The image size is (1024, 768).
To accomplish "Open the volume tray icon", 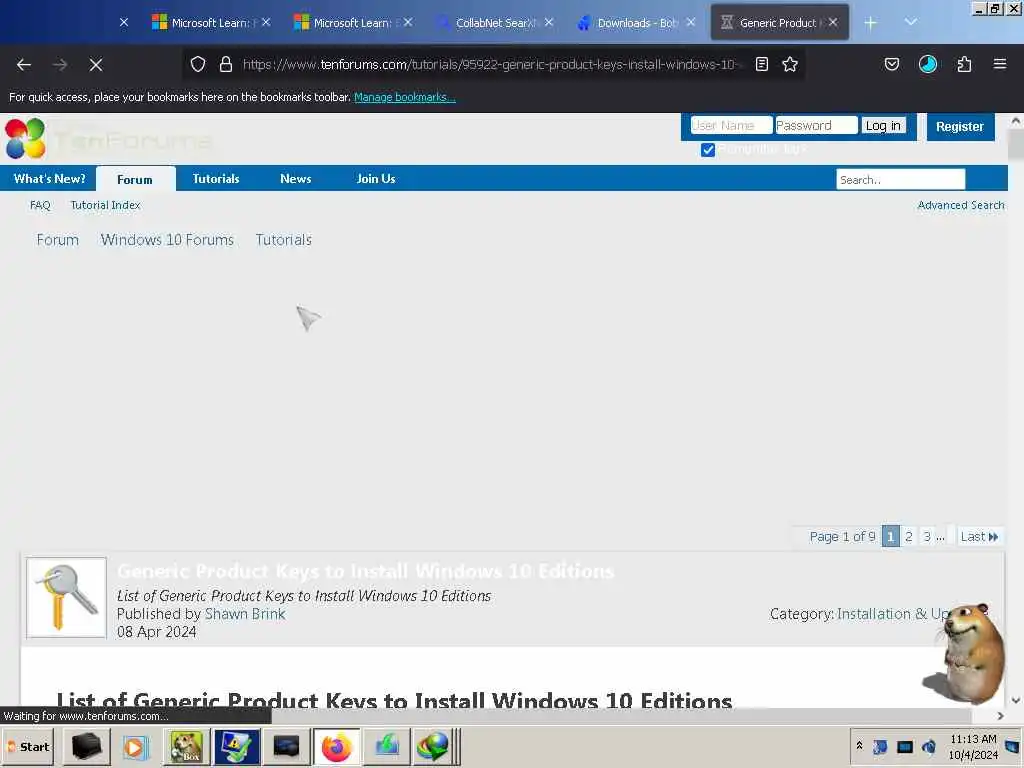I will (x=929, y=746).
